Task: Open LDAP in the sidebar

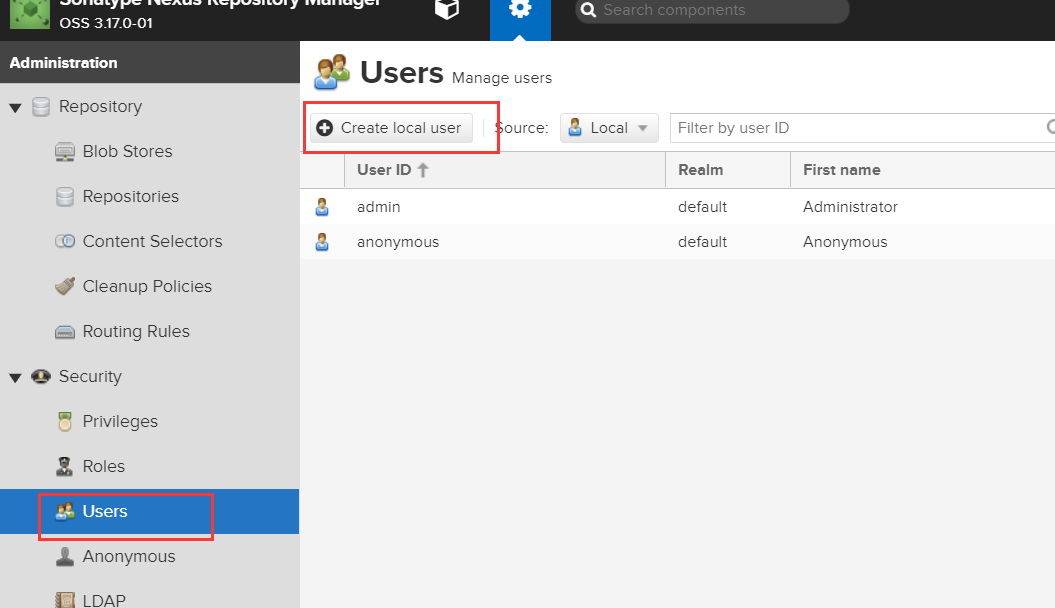Action: [x=104, y=600]
